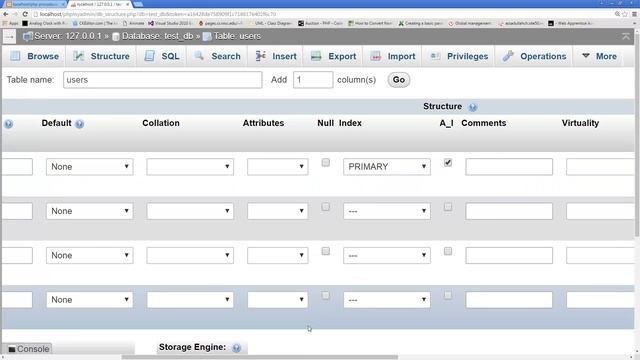
Task: Click the Table name input field
Action: 162,80
